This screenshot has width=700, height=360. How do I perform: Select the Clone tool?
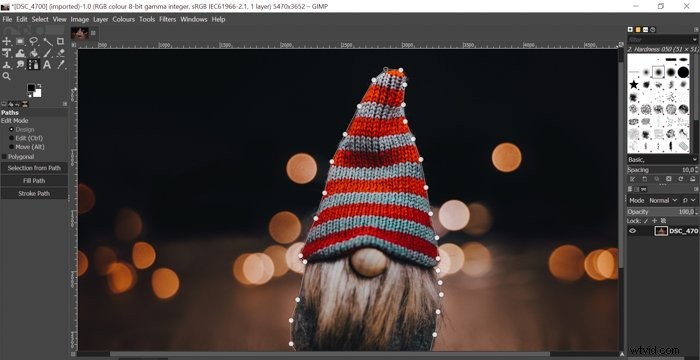pos(6,65)
